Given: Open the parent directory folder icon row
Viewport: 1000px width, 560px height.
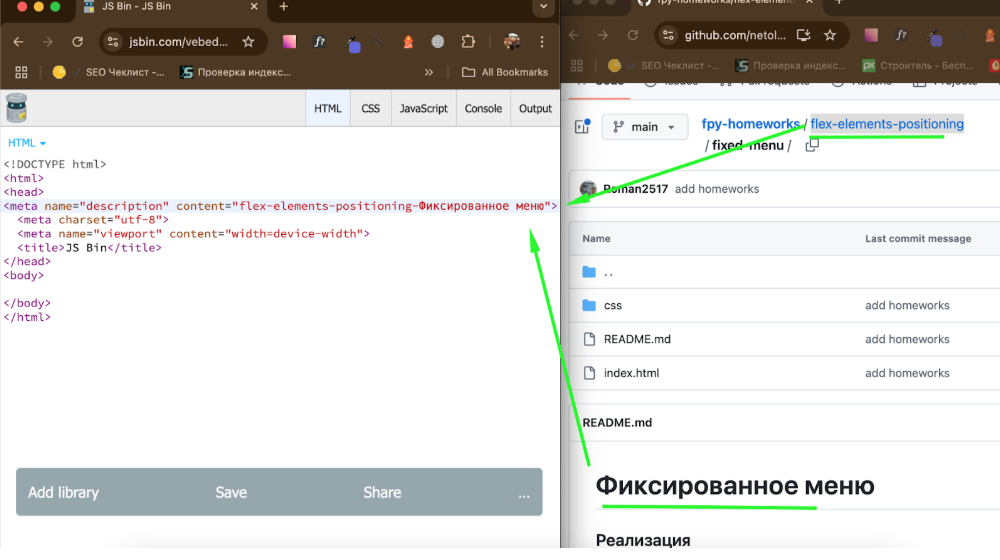Looking at the screenshot, I should pos(589,272).
